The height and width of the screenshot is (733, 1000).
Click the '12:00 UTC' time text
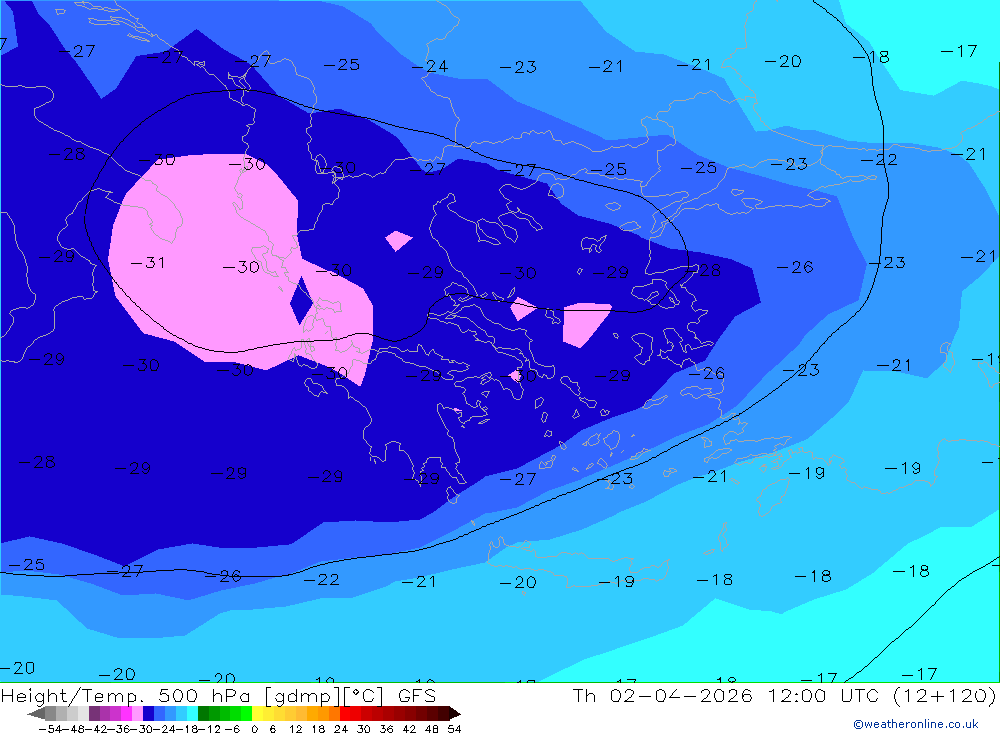(x=823, y=695)
